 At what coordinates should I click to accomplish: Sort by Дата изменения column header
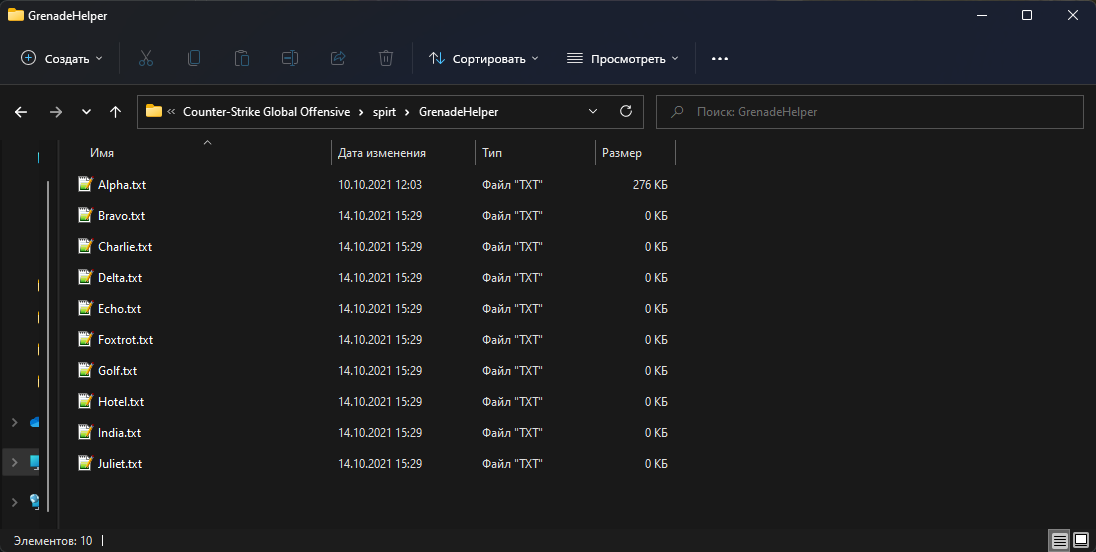[382, 152]
